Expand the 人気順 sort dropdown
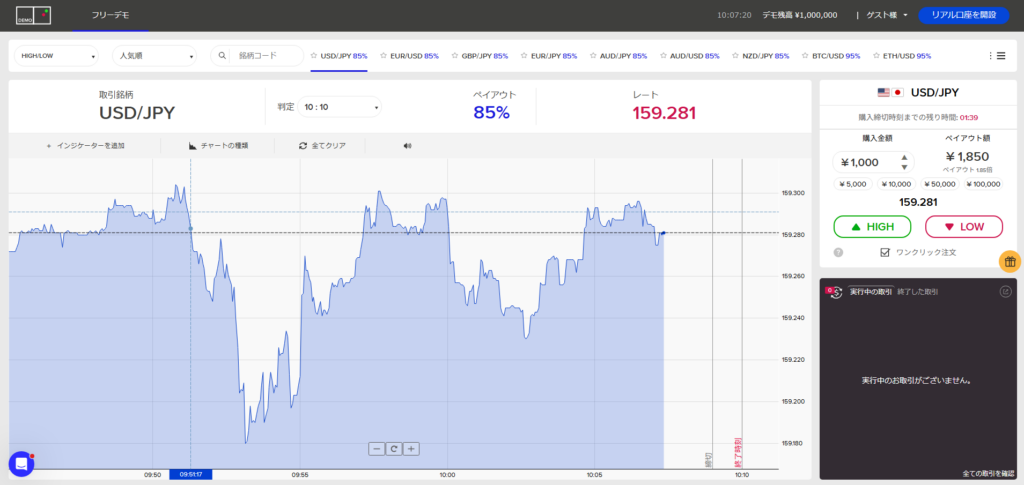1024x485 pixels. point(155,56)
